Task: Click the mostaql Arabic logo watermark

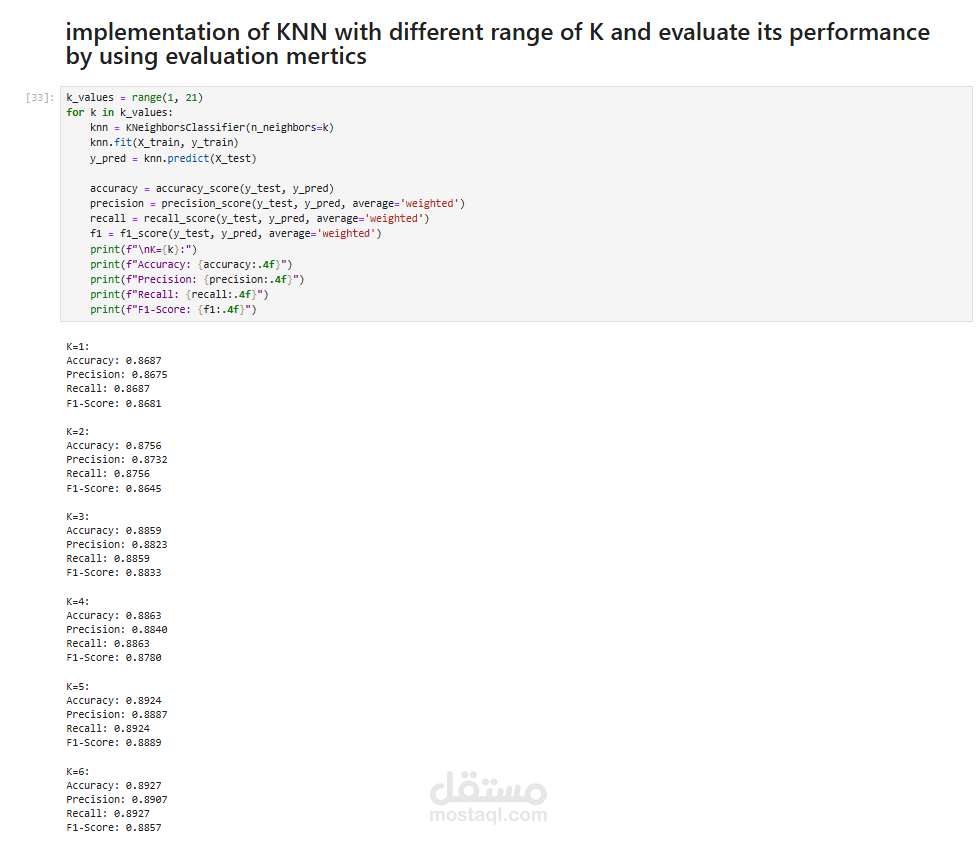Action: click(488, 790)
